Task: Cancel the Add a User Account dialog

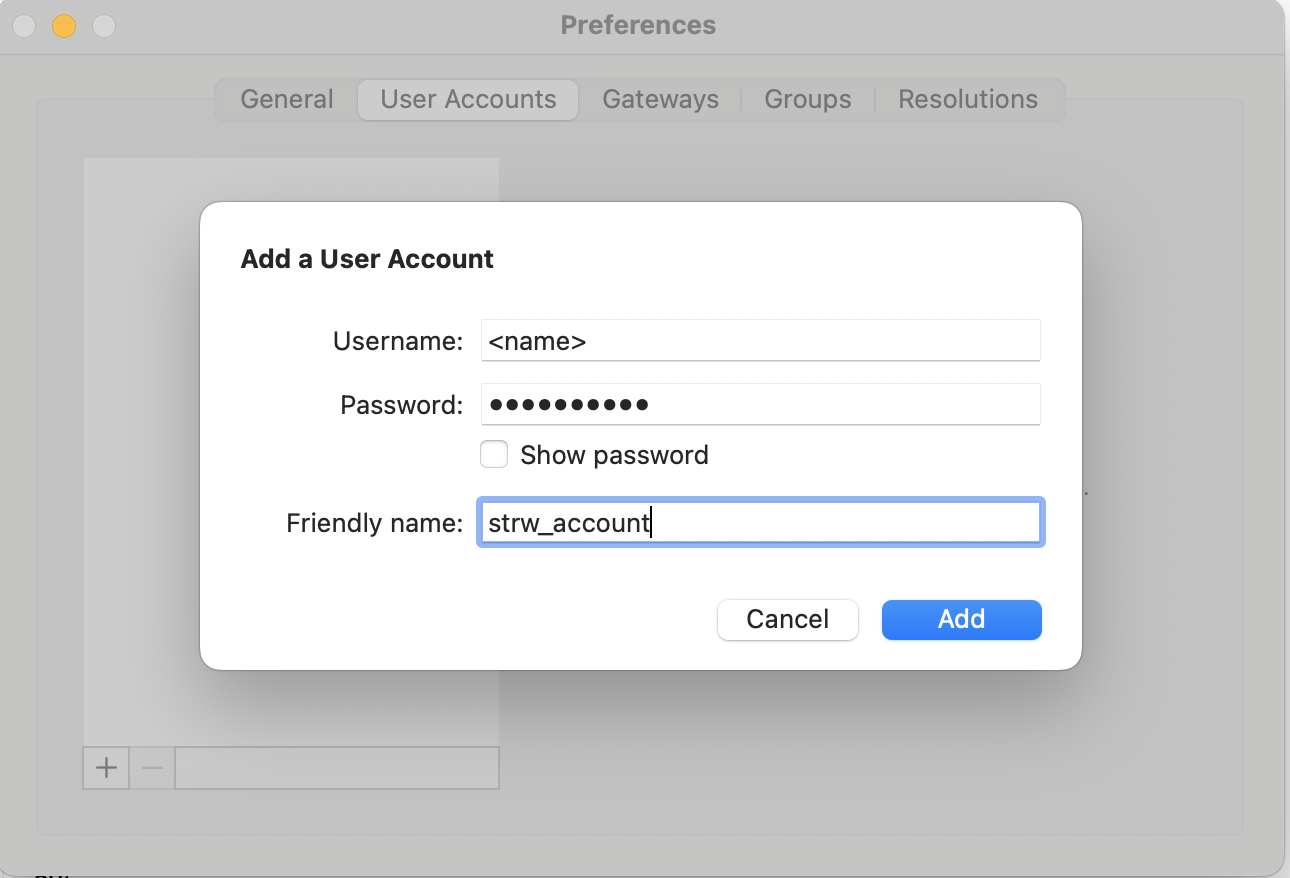Action: [788, 619]
